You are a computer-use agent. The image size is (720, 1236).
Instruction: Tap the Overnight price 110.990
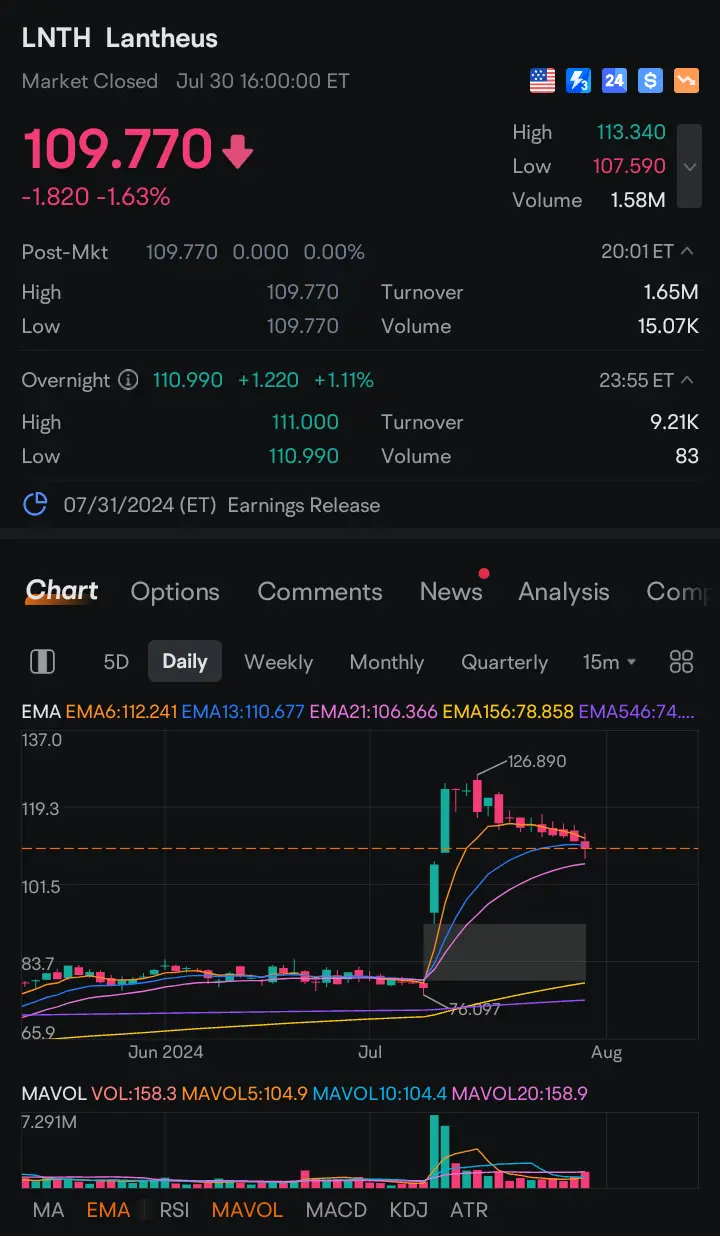coord(188,380)
